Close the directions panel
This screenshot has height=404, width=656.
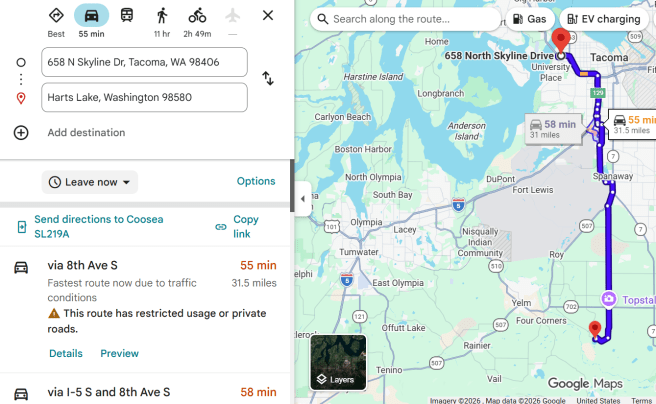(268, 16)
